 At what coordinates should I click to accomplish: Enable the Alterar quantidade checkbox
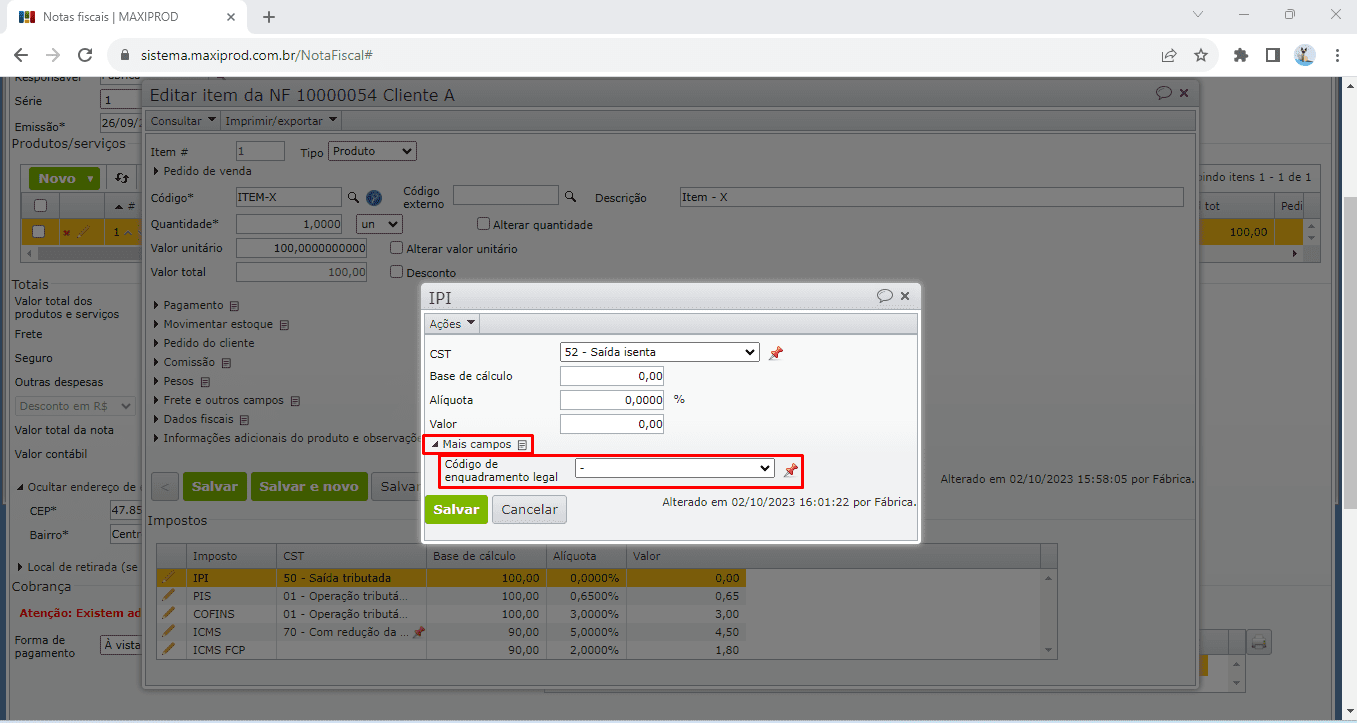484,225
